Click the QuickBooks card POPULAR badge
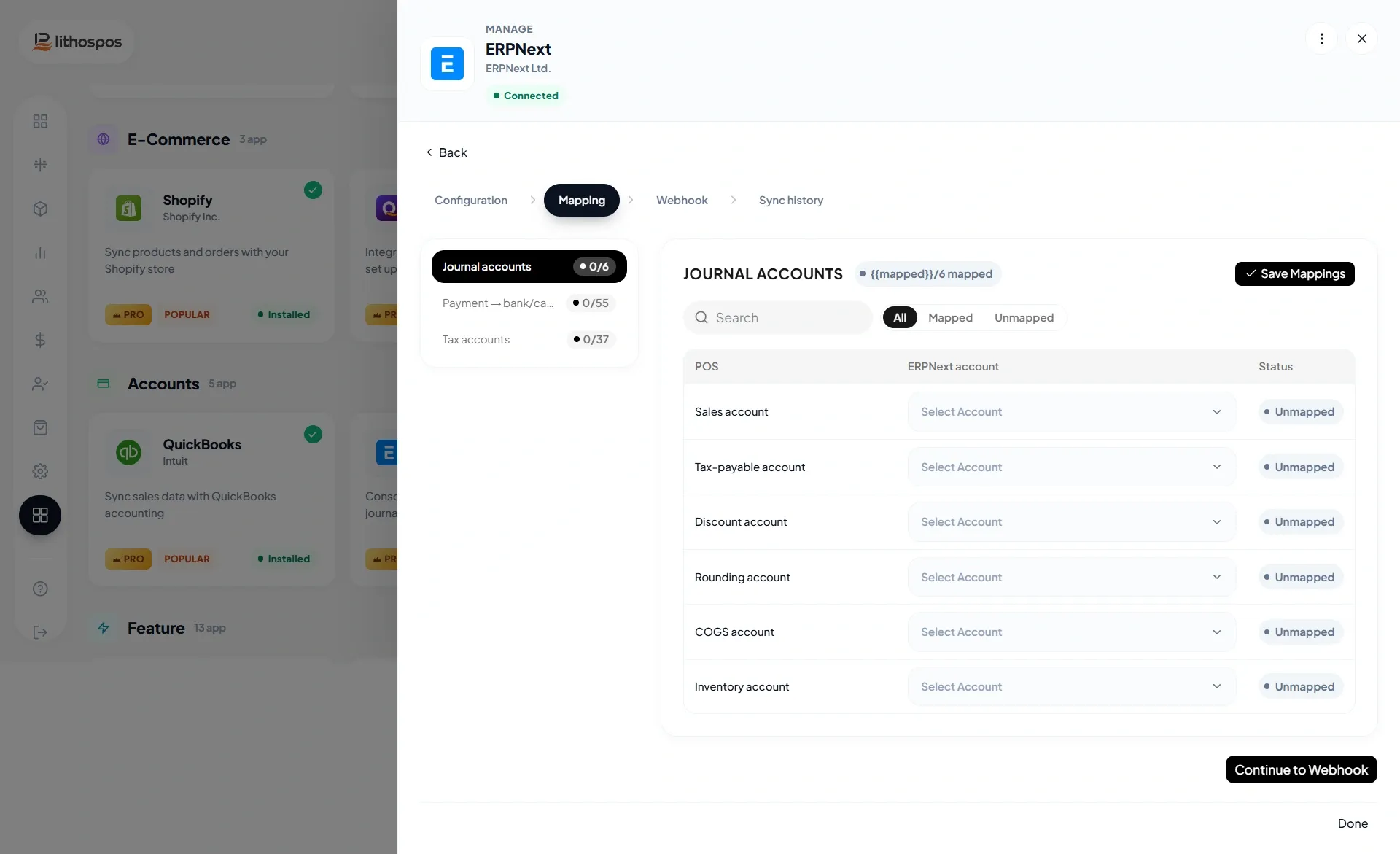Image resolution: width=1400 pixels, height=854 pixels. [187, 559]
